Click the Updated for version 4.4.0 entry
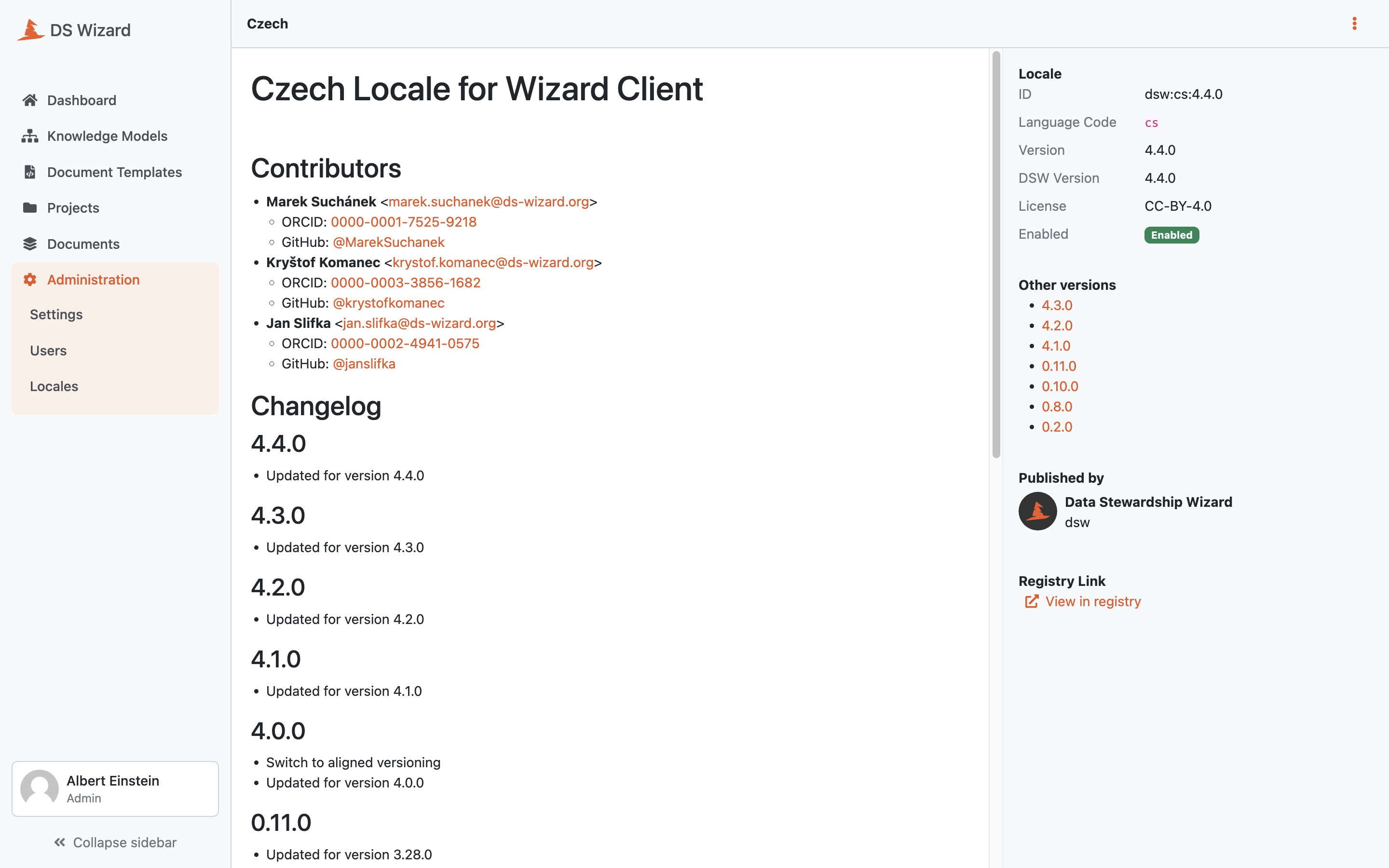This screenshot has width=1389, height=868. (345, 476)
